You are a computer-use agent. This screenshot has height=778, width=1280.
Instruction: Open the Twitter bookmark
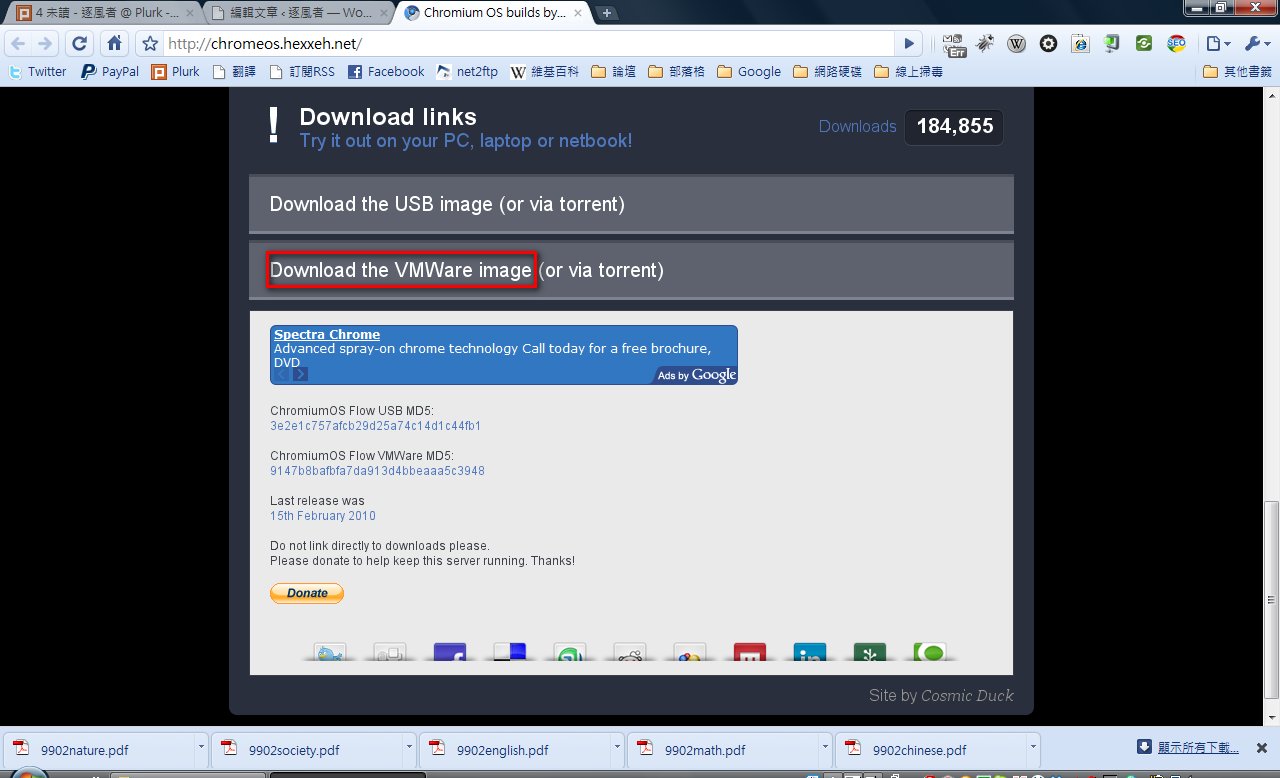(37, 72)
